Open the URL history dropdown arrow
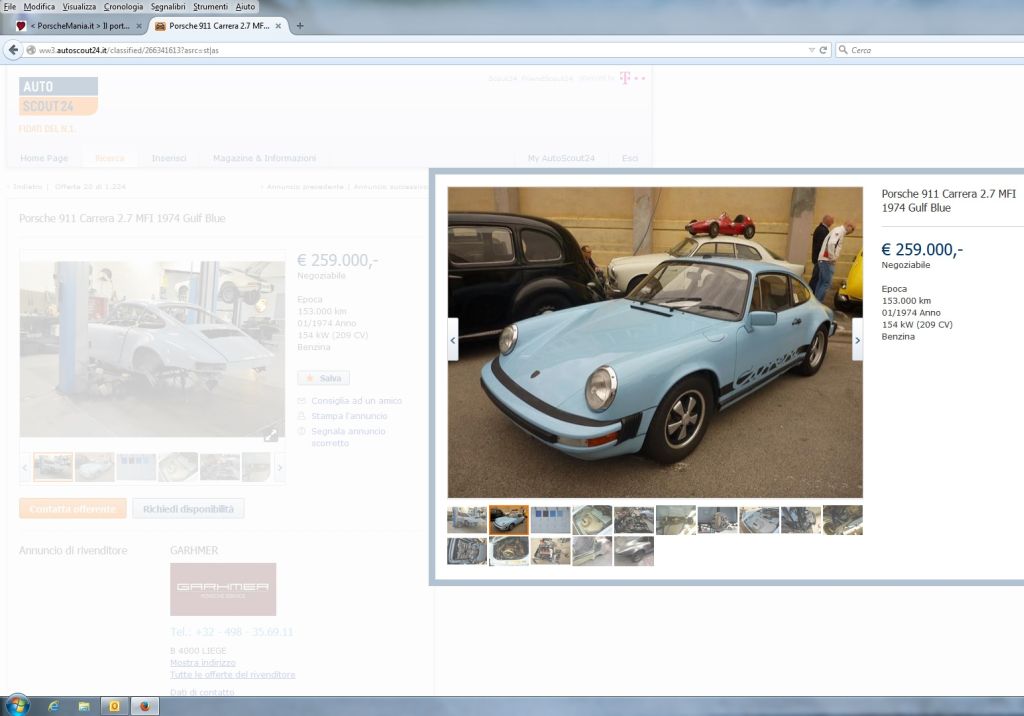 [811, 50]
